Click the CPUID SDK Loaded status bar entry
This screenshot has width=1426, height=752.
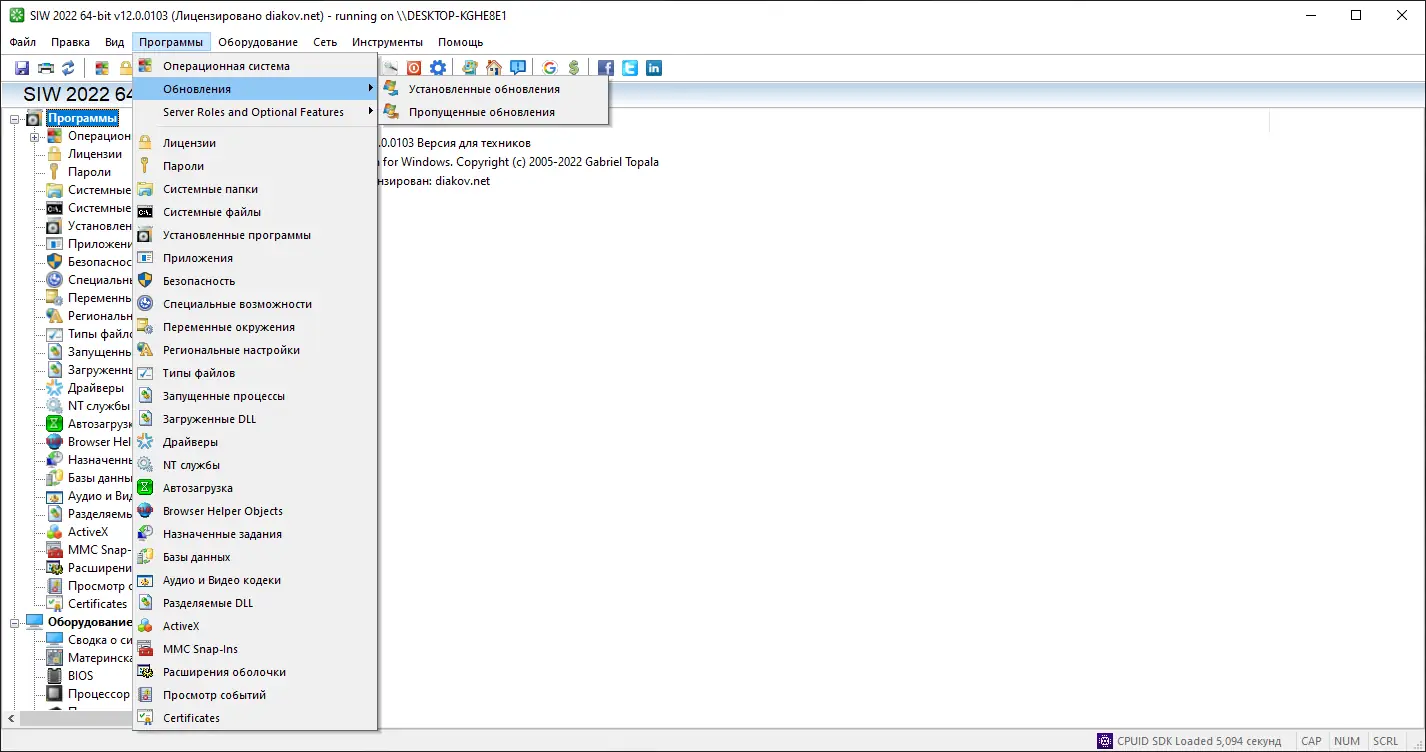tap(1190, 741)
